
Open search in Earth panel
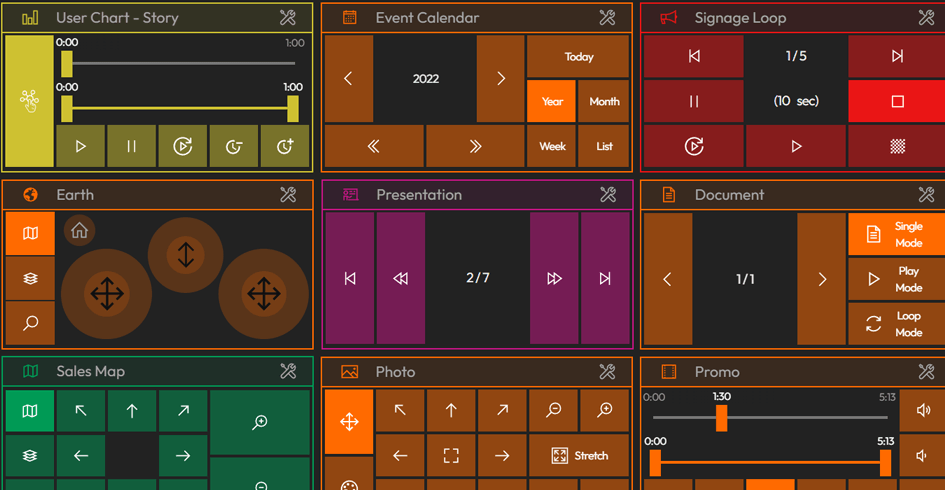[x=30, y=322]
